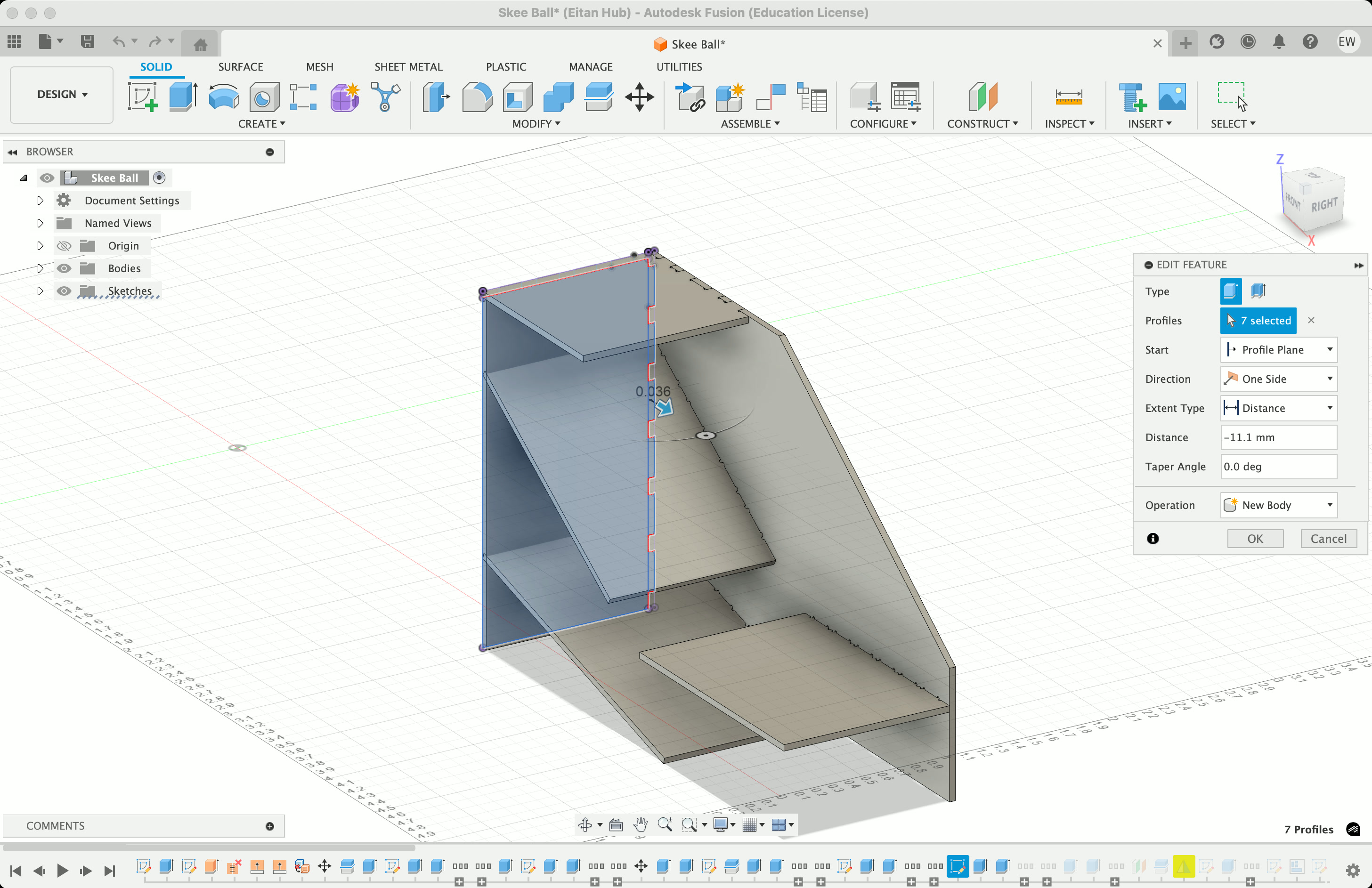Open the SHEET METAL tab

pos(408,67)
